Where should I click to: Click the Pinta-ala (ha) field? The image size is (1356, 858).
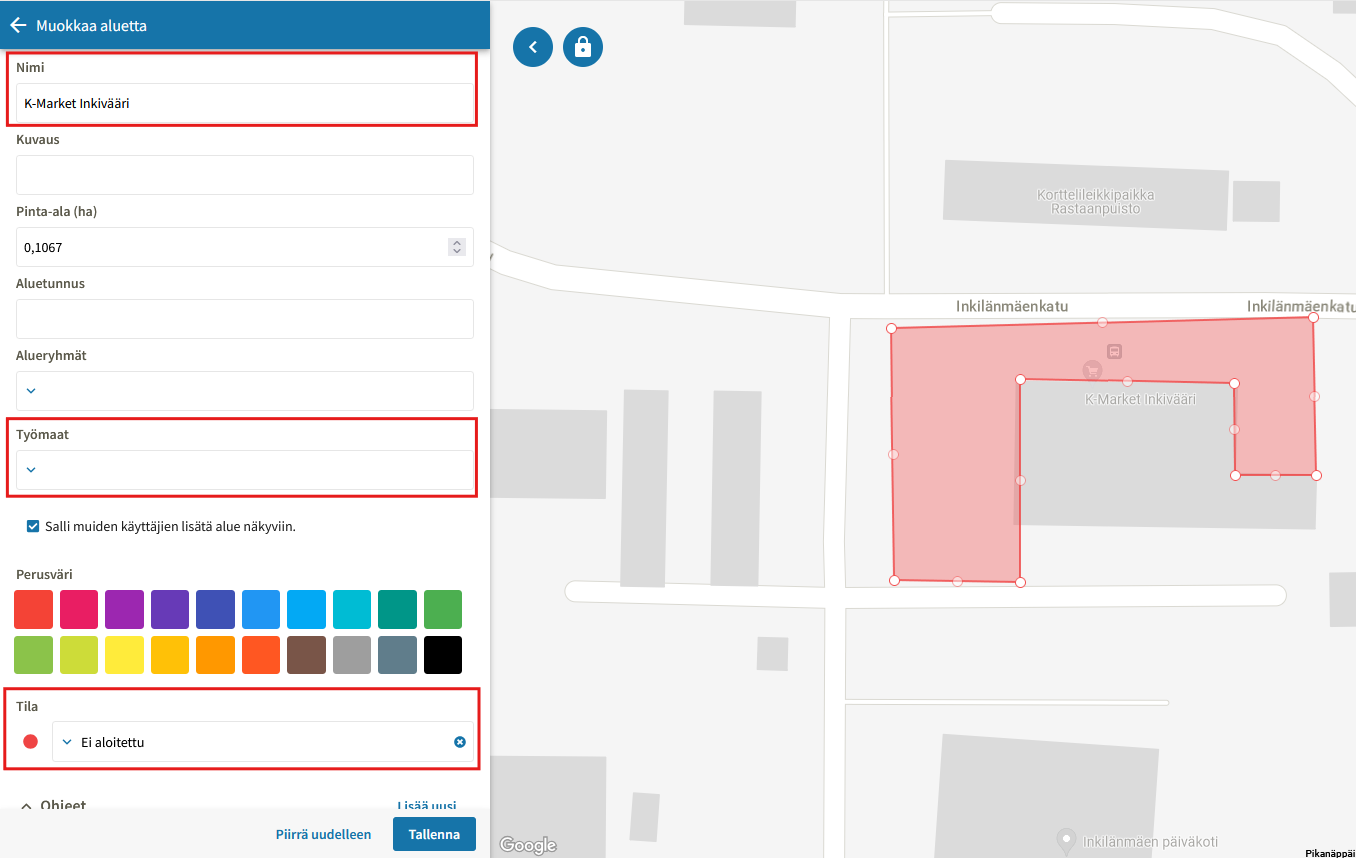pos(245,247)
